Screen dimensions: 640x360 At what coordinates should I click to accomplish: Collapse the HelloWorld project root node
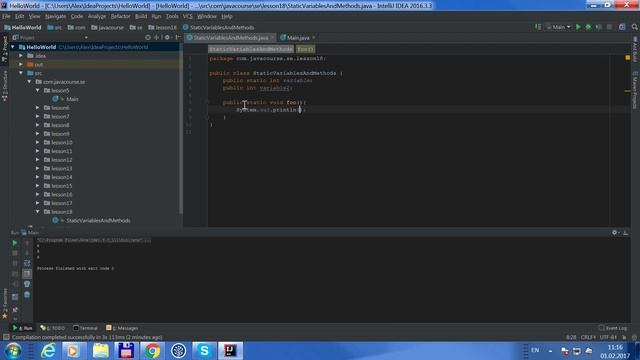13,47
